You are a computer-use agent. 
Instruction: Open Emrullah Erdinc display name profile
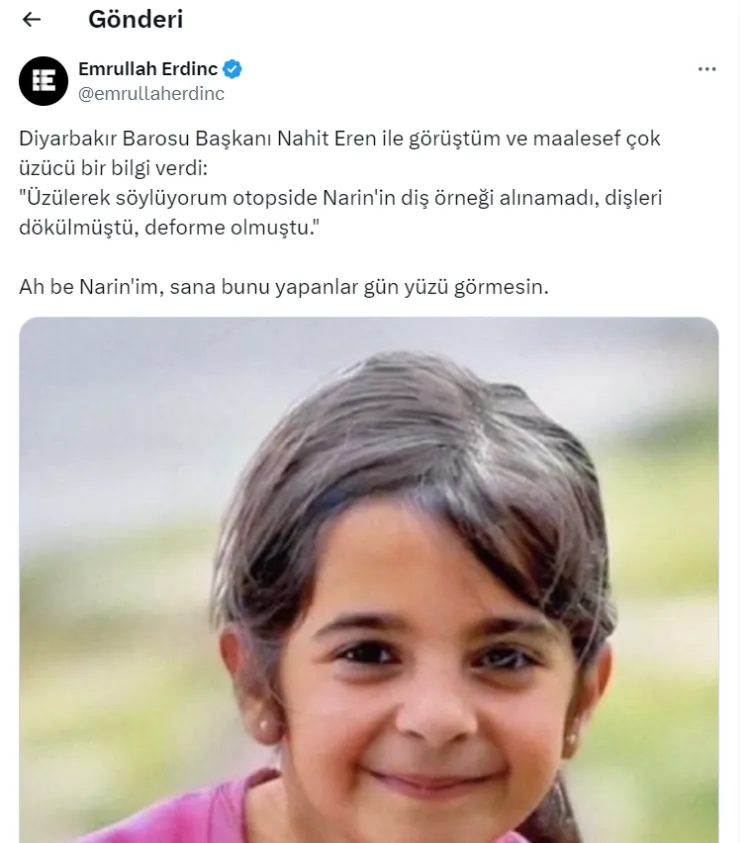pos(148,69)
